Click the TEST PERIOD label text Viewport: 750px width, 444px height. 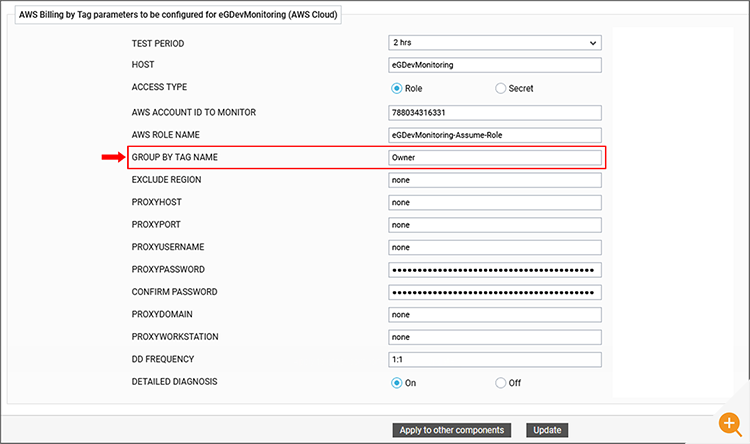(x=158, y=44)
